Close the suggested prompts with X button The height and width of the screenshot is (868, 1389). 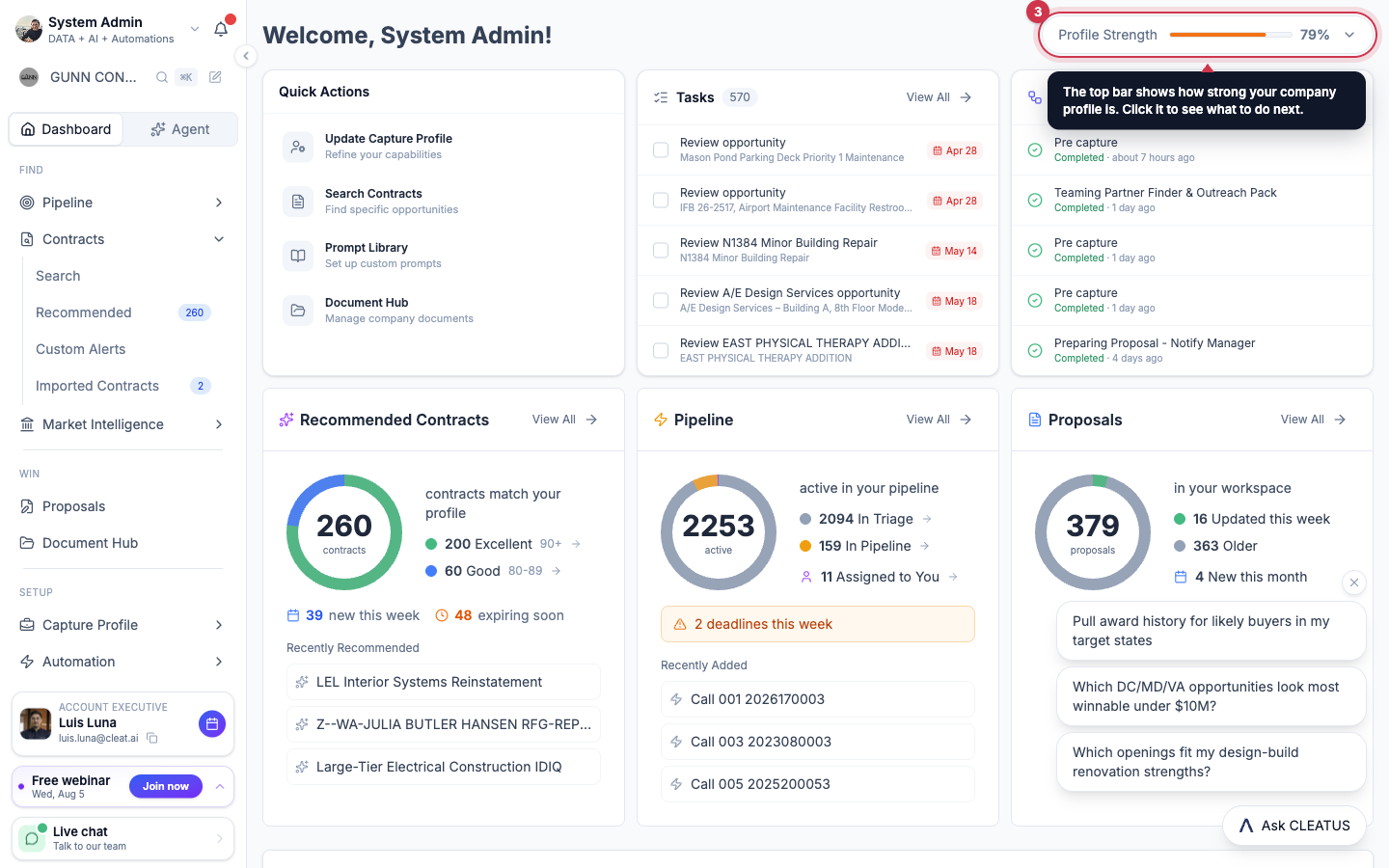point(1354,583)
